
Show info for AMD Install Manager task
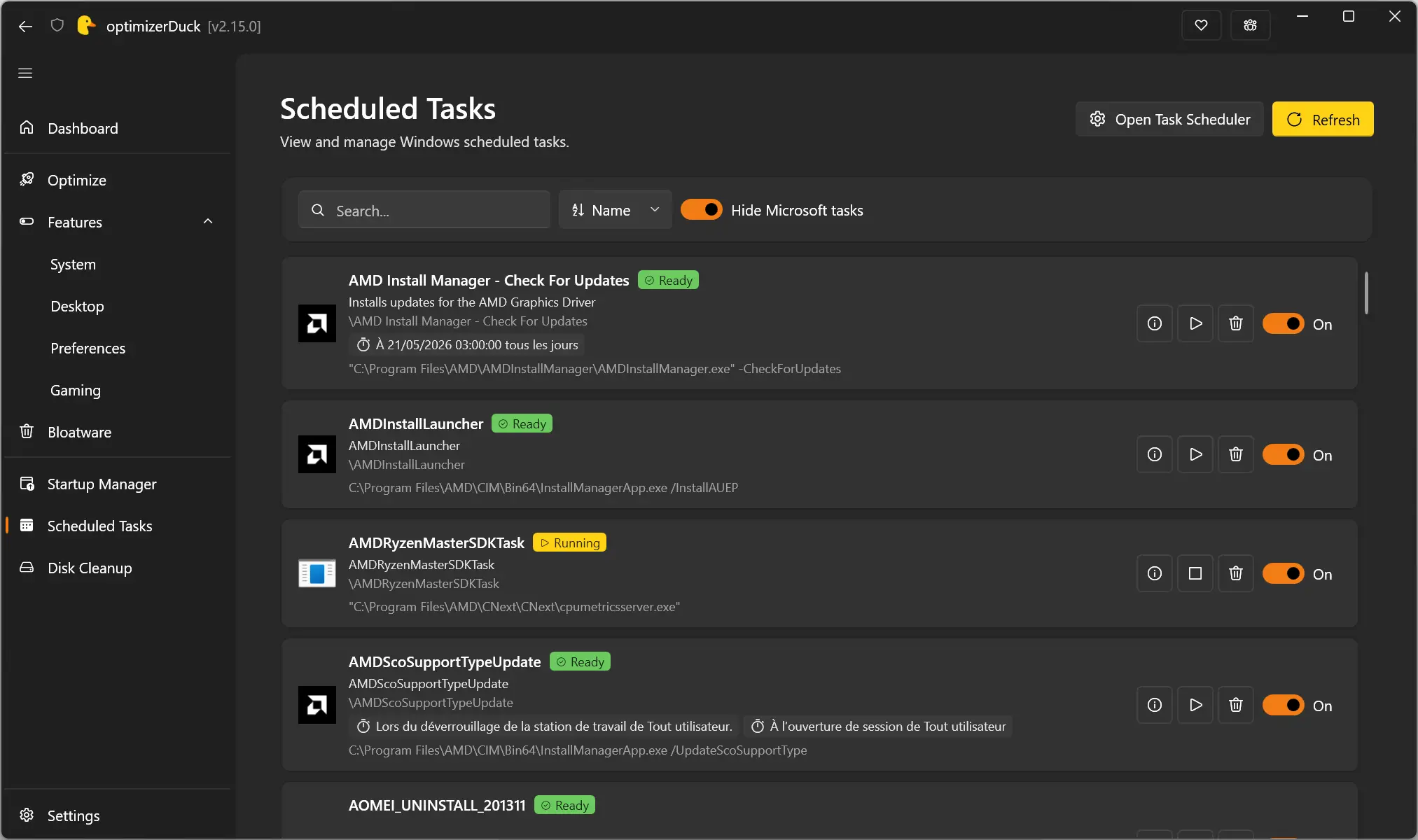pos(1155,323)
